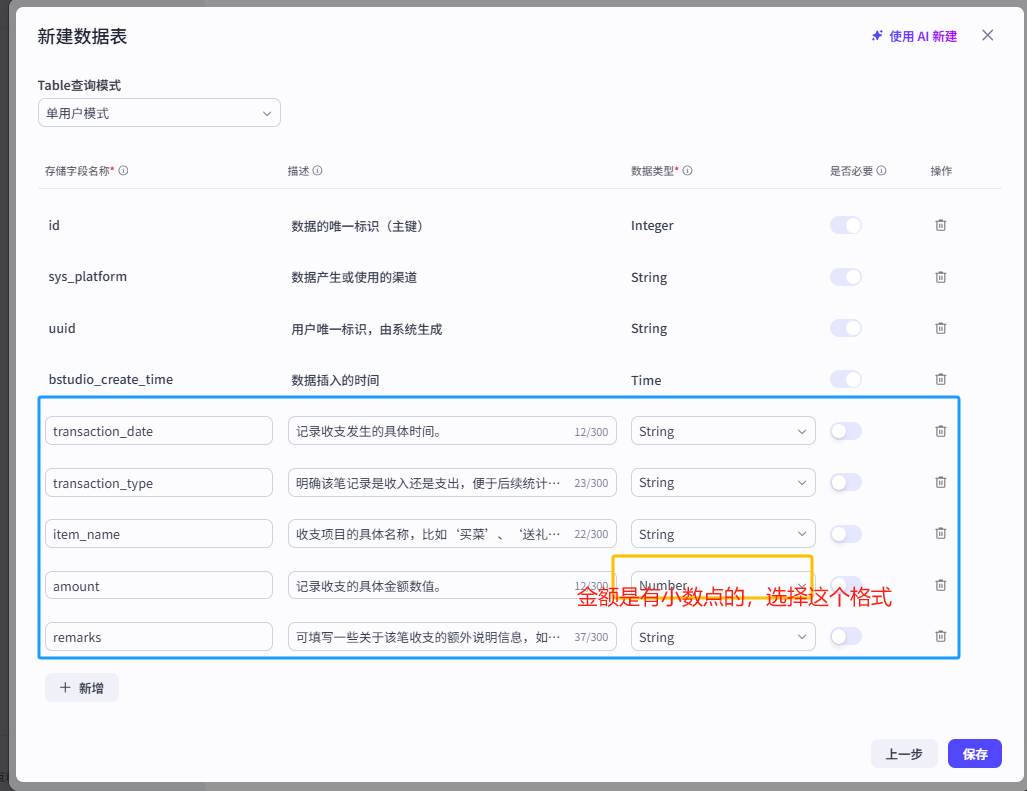Click info icon beside 描述 header
The image size is (1027, 791).
317,171
